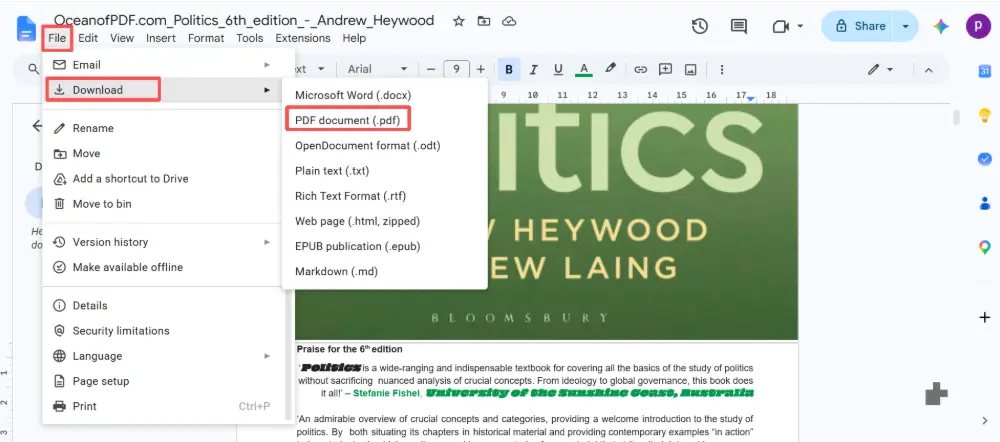1000x442 pixels.
Task: Open the video call dropdown arrow
Action: tap(800, 26)
